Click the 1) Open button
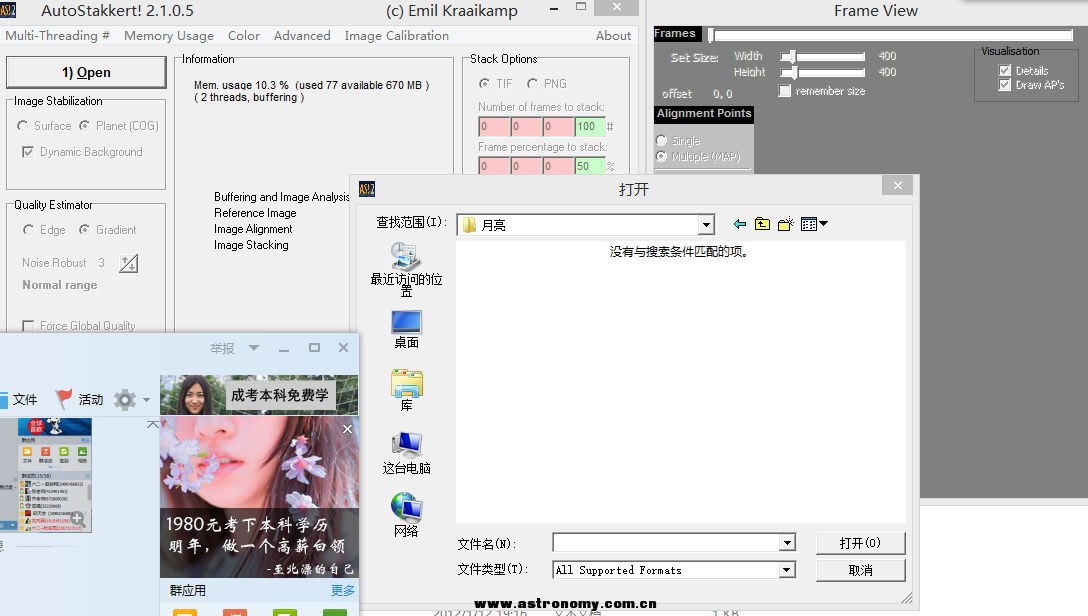 point(86,72)
